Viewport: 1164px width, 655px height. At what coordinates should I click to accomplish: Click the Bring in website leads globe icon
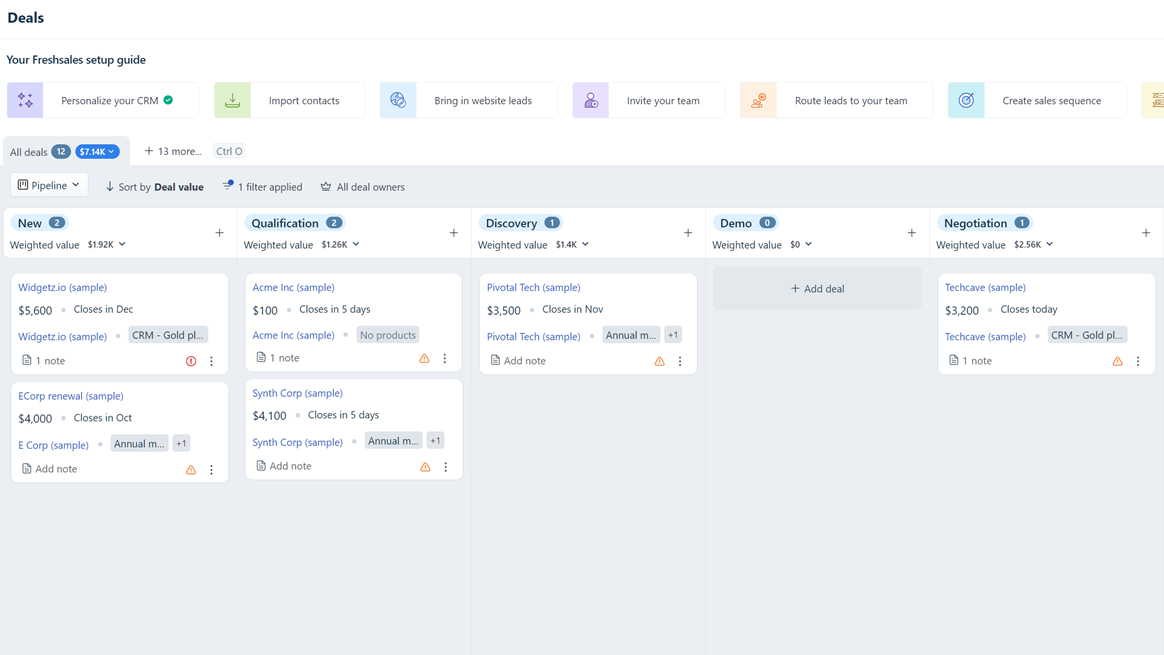point(398,100)
